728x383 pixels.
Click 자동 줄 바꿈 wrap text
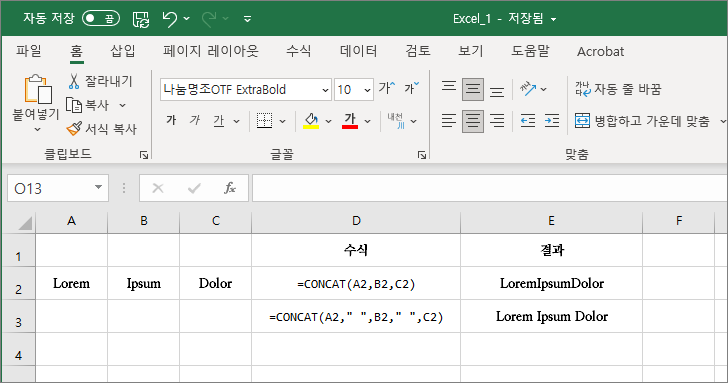tap(618, 89)
